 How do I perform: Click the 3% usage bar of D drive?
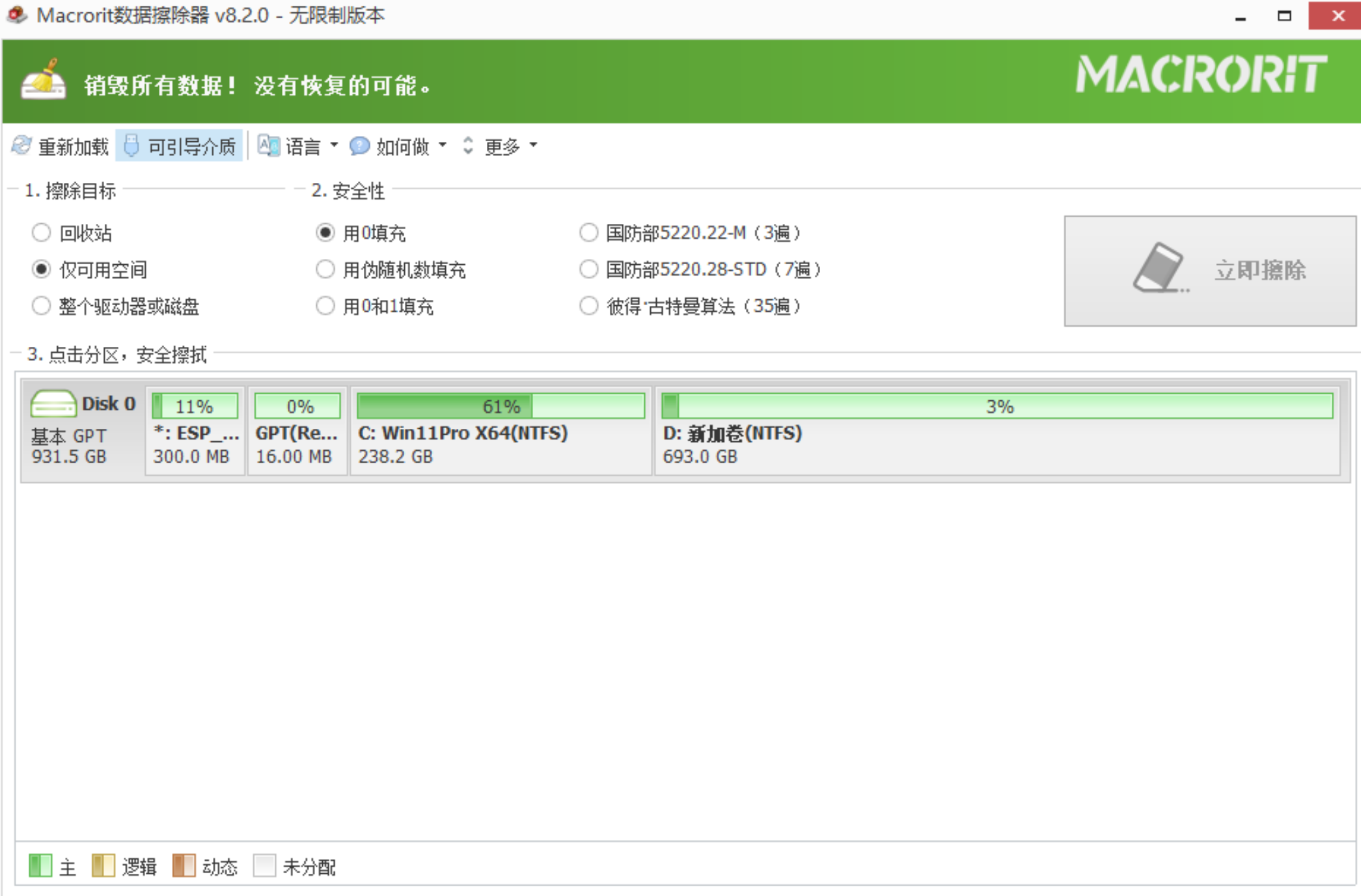tap(997, 406)
